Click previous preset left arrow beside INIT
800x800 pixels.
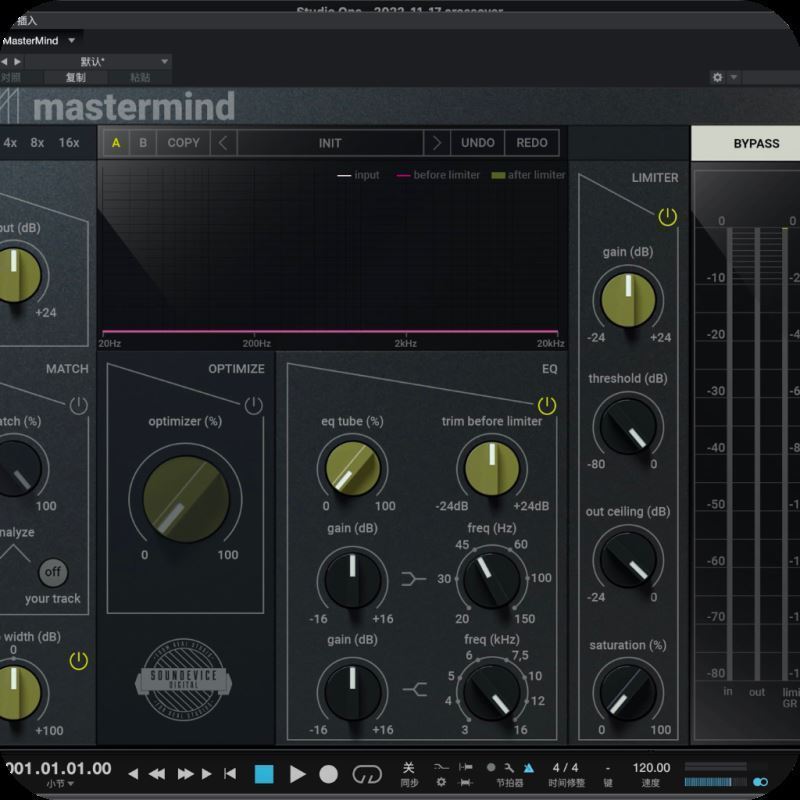point(223,143)
